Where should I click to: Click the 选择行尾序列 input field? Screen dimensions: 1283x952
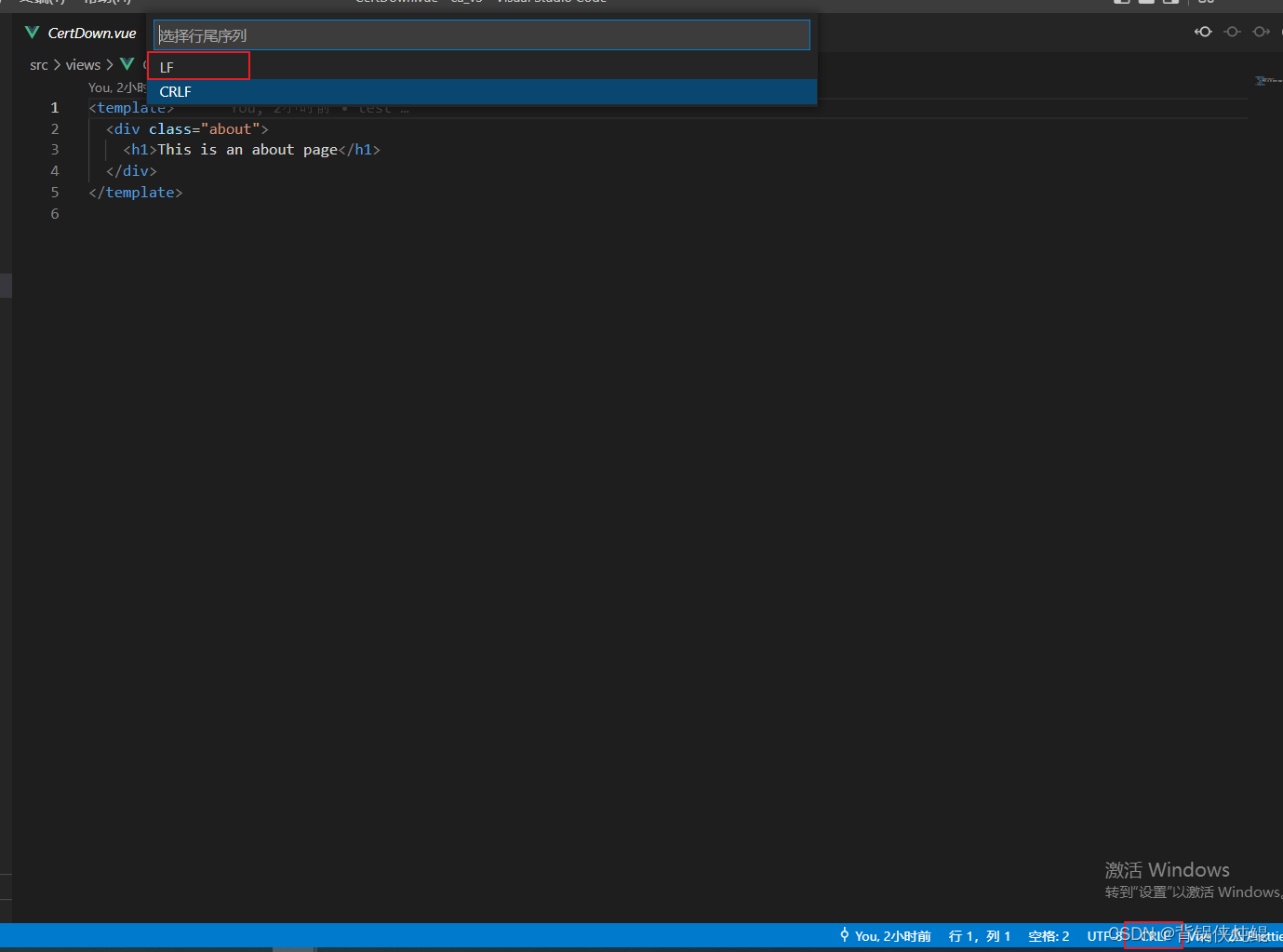pyautogui.click(x=481, y=34)
